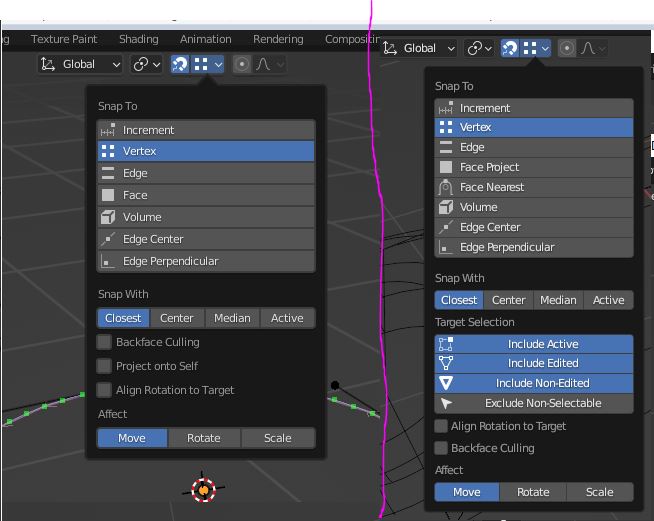This screenshot has width=654, height=521.
Task: Open pivot point dropdown, right header
Action: click(x=479, y=48)
